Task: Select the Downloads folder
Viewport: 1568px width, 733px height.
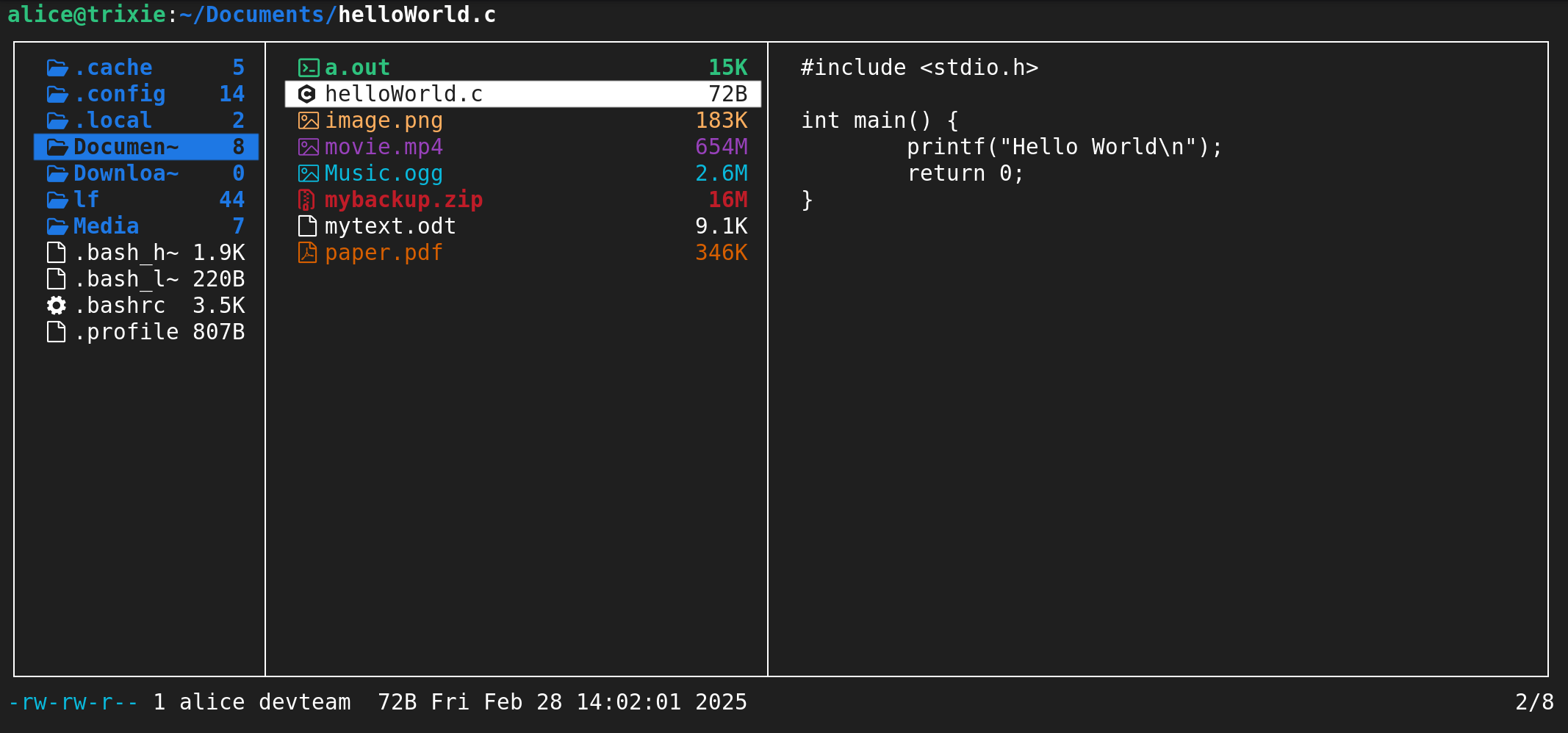Action: pos(125,173)
